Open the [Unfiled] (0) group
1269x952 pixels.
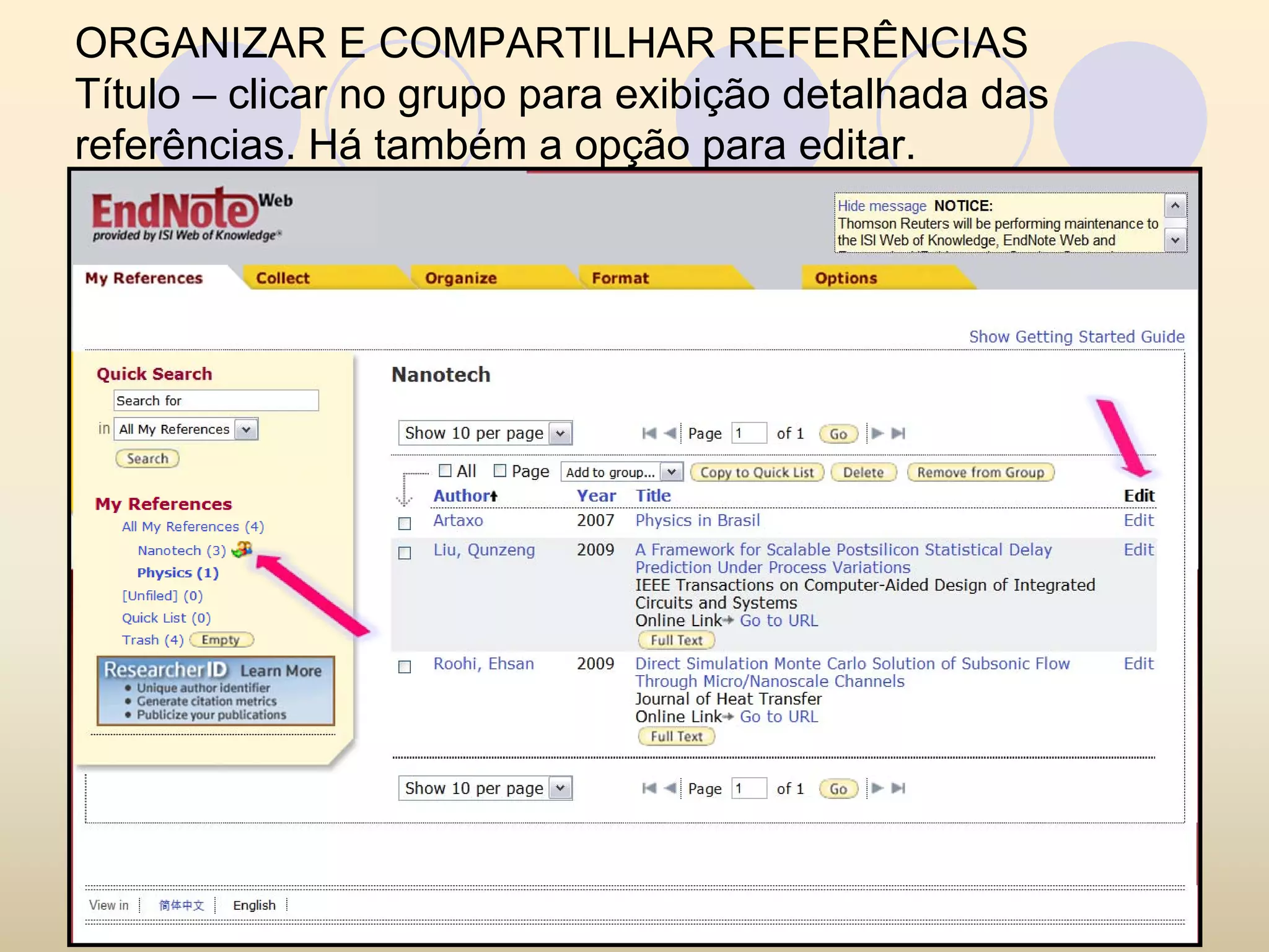coord(162,595)
